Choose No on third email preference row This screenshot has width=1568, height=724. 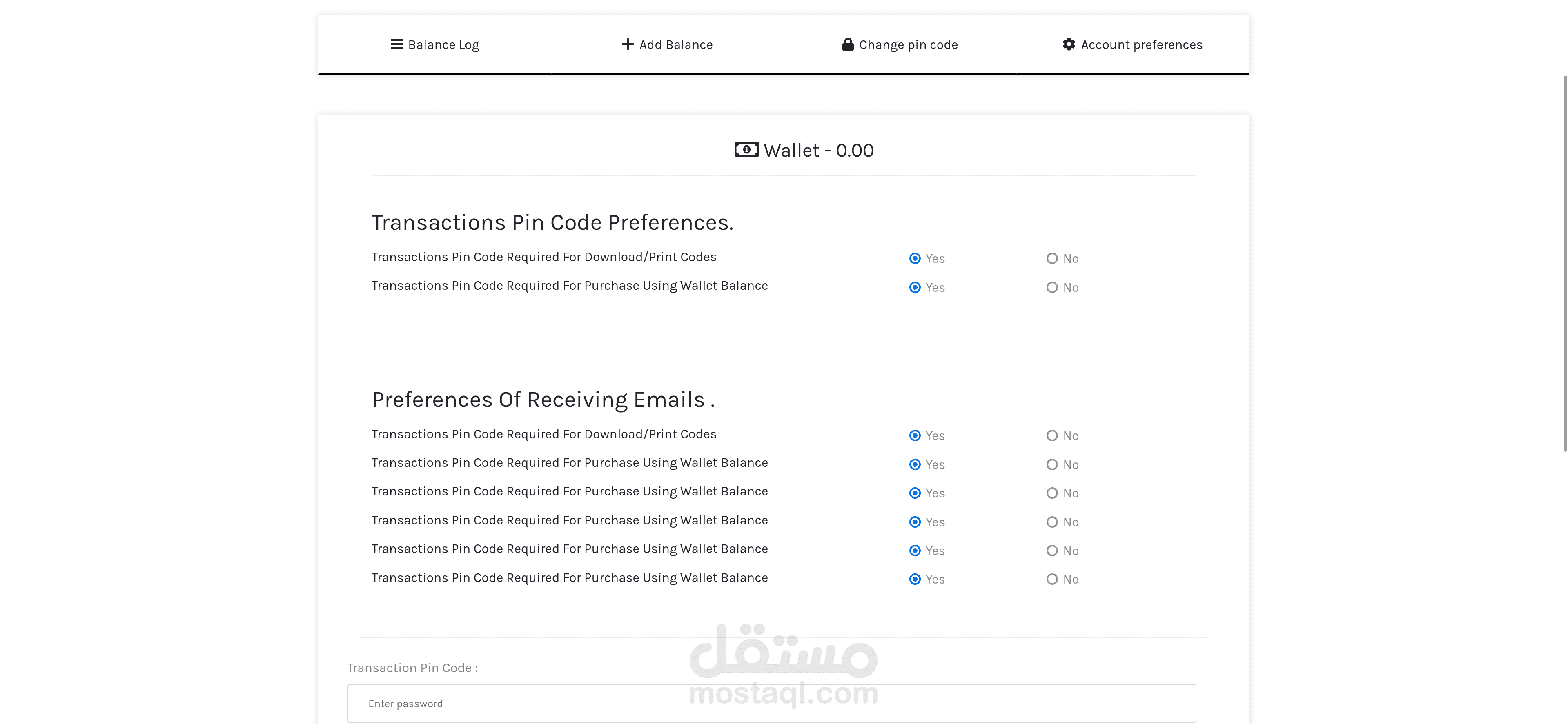1052,493
